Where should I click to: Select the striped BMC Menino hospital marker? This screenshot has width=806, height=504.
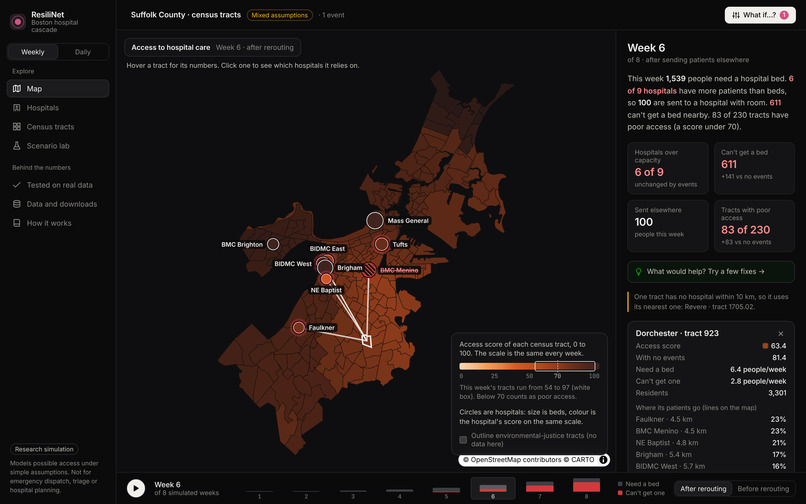pos(369,269)
